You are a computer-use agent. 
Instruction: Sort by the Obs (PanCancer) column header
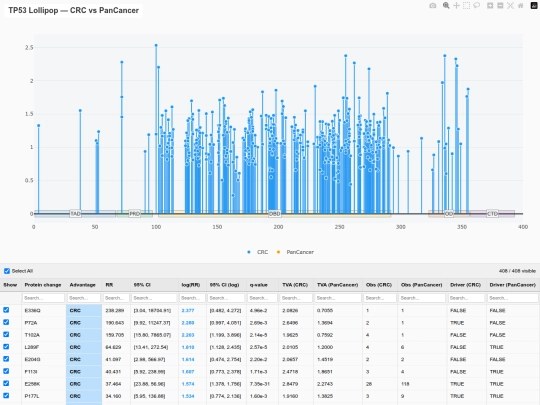[x=422, y=285]
